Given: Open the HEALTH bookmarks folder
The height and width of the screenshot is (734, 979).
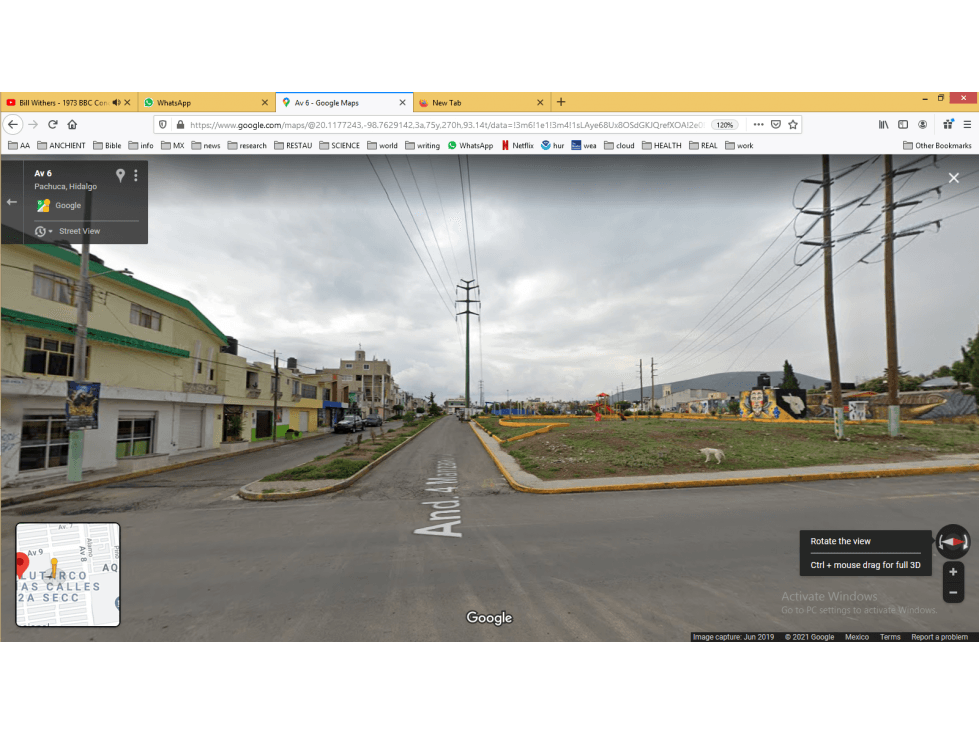Looking at the screenshot, I should click(x=662, y=145).
